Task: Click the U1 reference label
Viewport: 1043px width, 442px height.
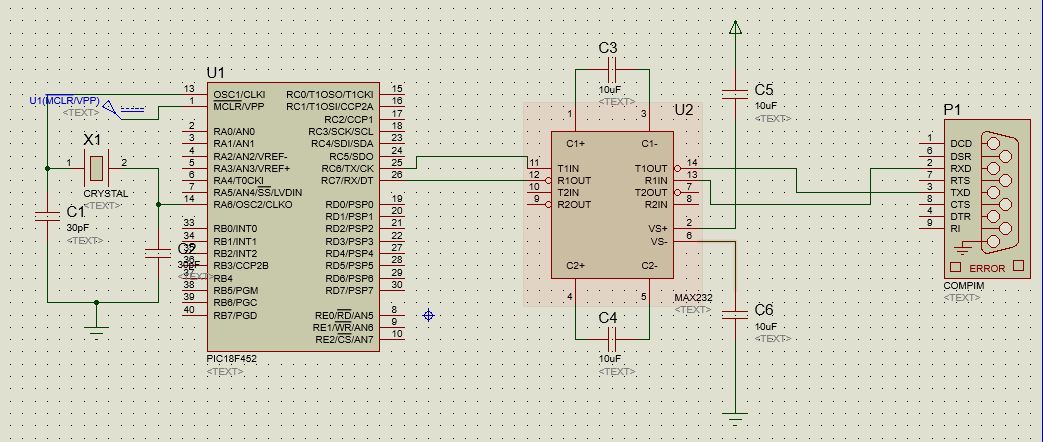Action: tap(216, 73)
